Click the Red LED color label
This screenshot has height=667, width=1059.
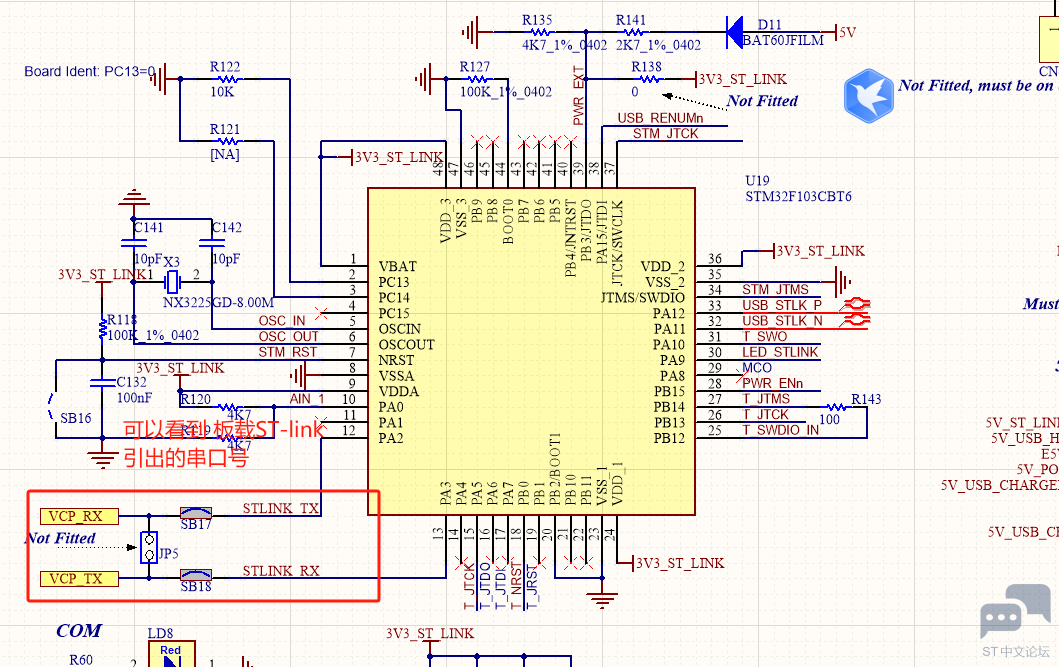click(170, 650)
